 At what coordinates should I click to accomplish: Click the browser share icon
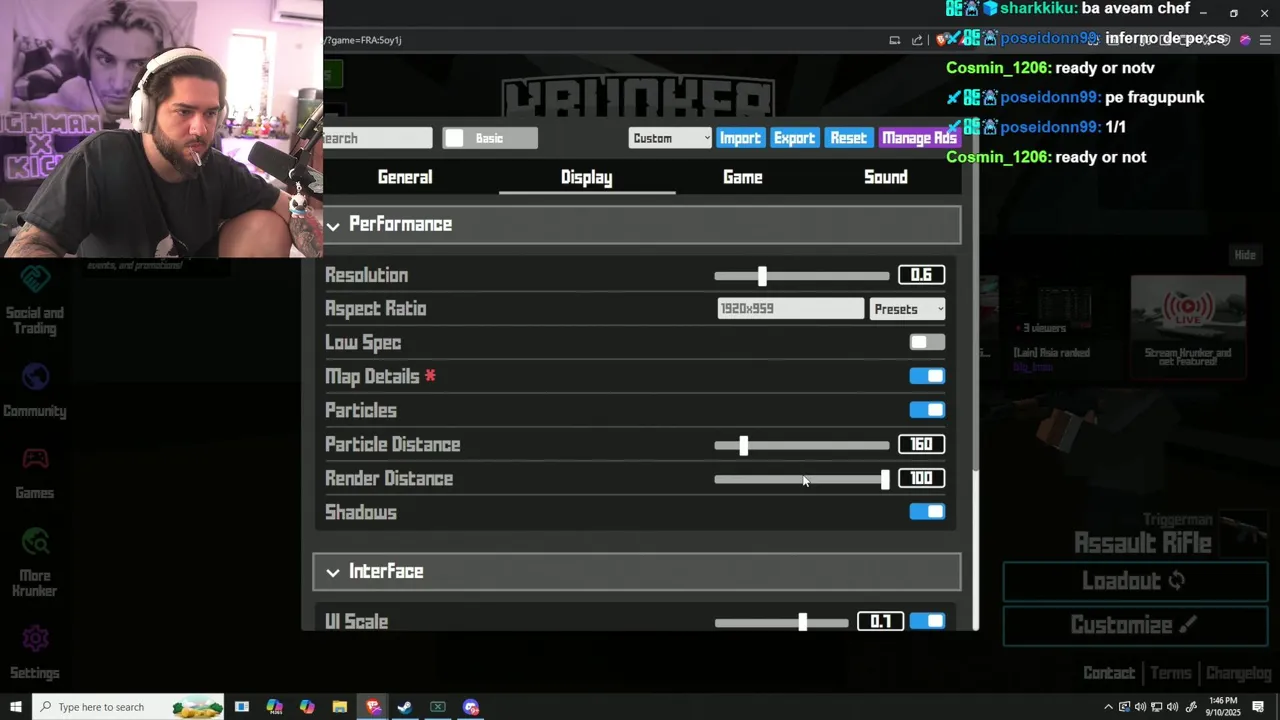(917, 40)
